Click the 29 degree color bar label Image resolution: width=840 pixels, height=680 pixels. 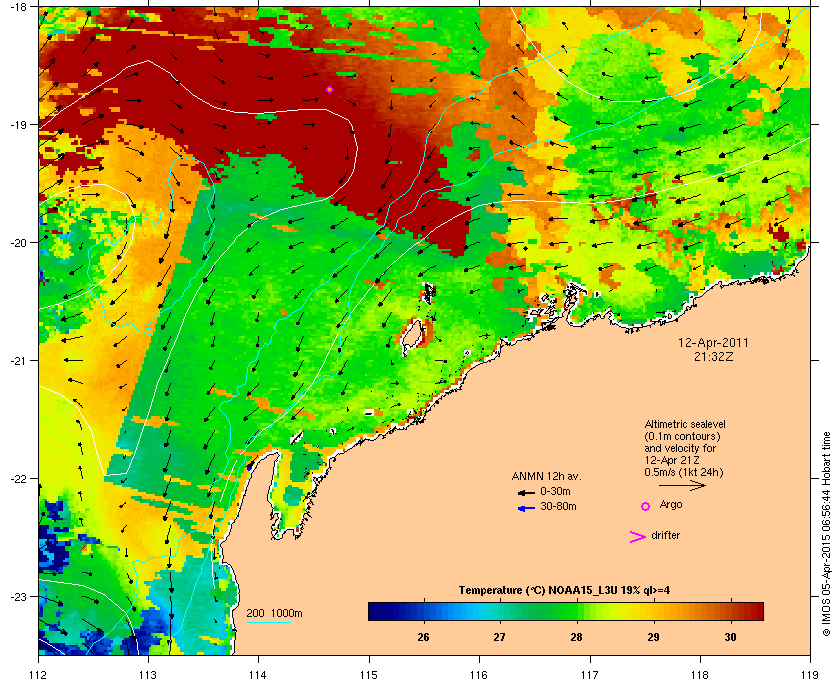(653, 637)
